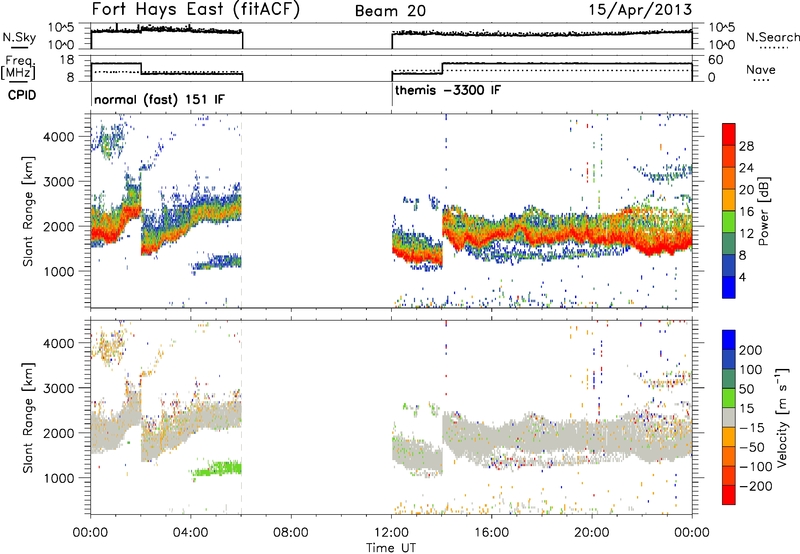
Task: Click the 'normal (fast) 151 IF' text
Action: 159,99
